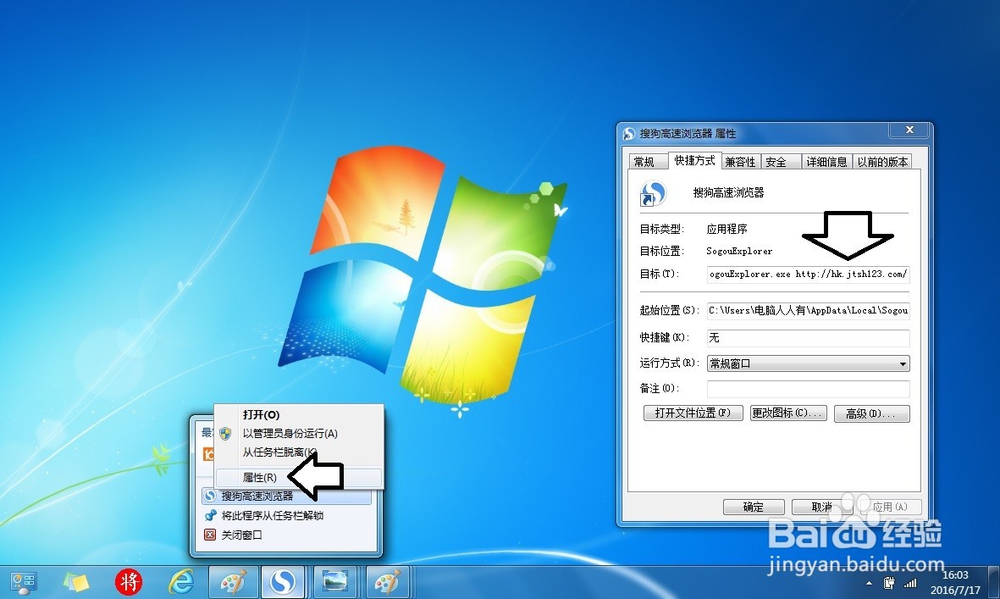
Task: Confirm with the 确定 button
Action: pos(753,507)
